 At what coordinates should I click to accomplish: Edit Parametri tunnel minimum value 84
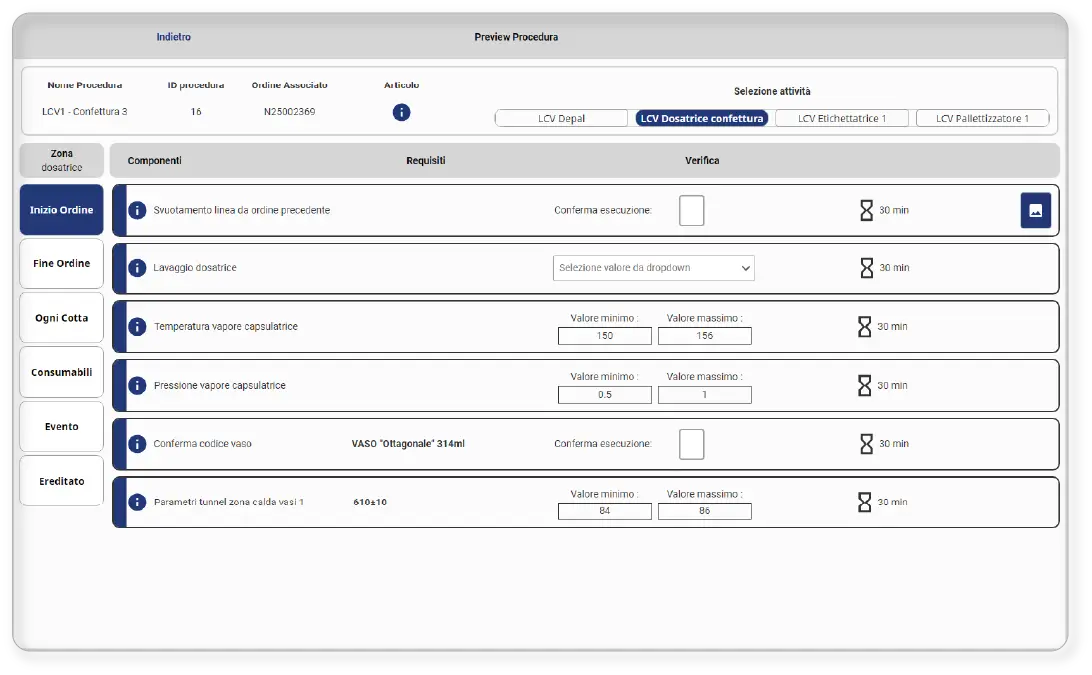pos(604,511)
